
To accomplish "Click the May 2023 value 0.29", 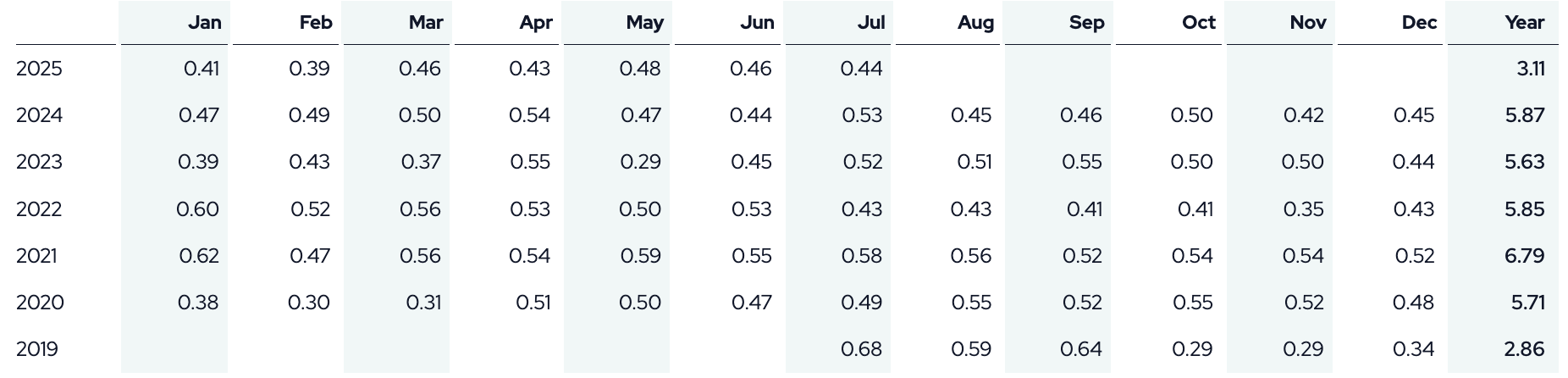I will tap(640, 162).
